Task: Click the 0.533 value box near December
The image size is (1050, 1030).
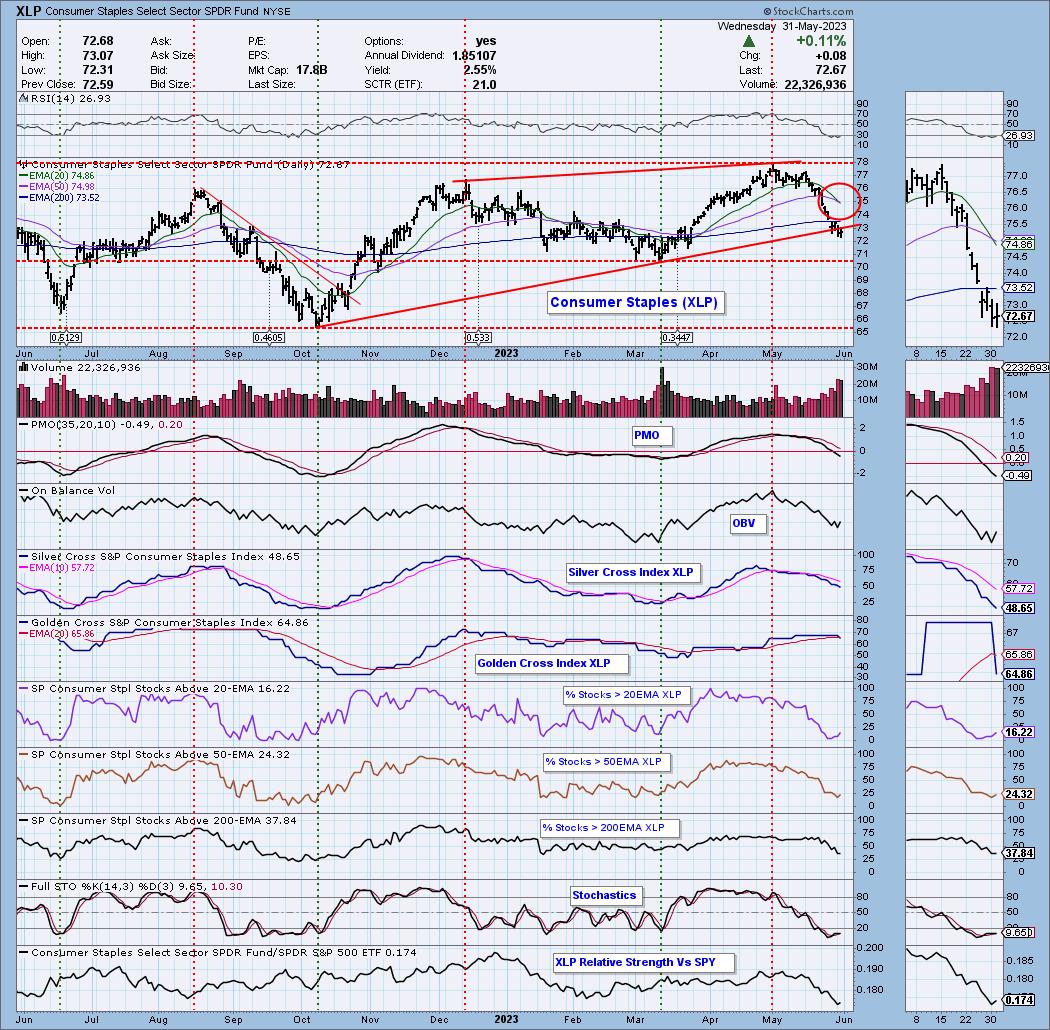Action: tap(477, 338)
